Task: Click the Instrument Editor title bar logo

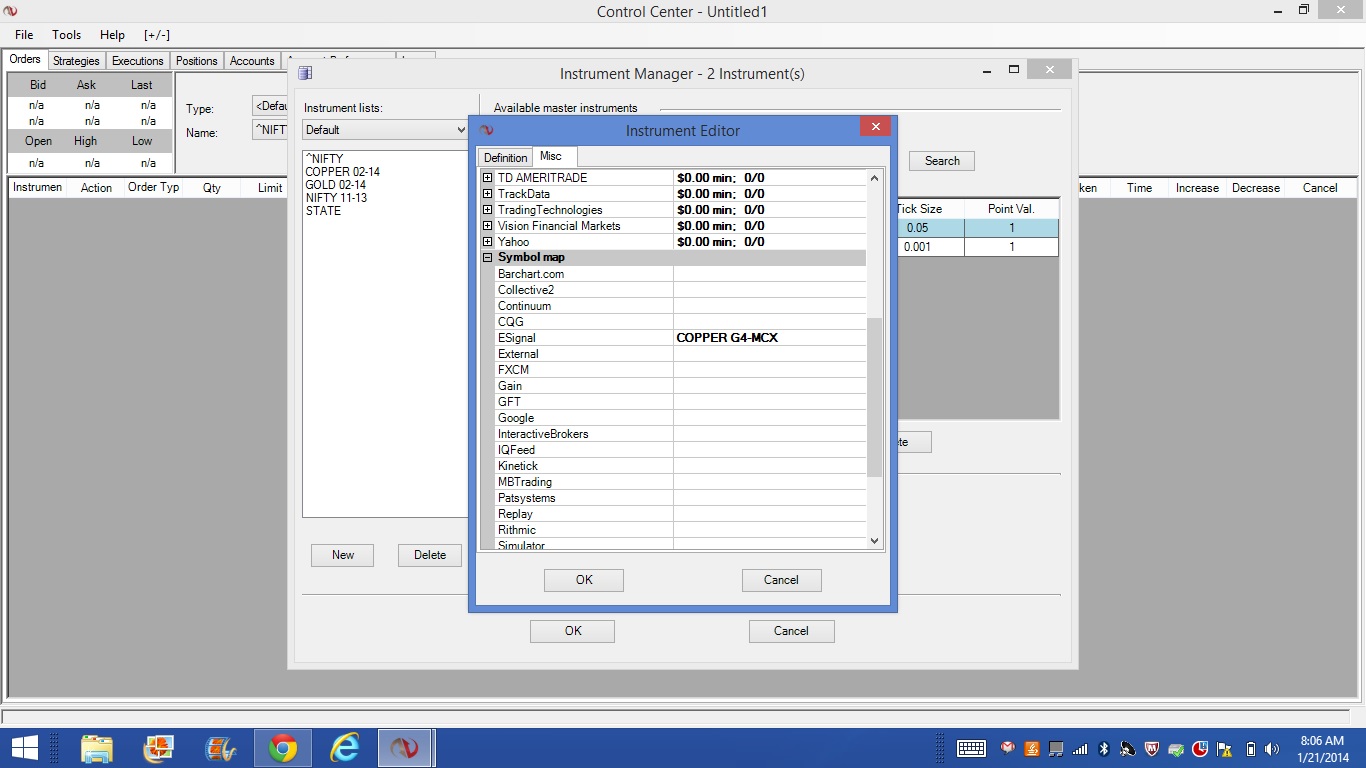Action: click(487, 130)
